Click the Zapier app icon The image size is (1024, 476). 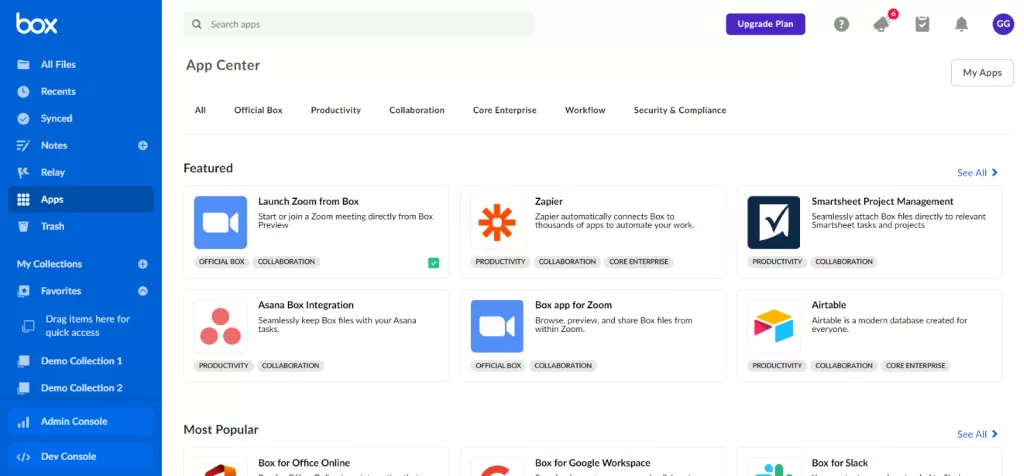coord(497,223)
